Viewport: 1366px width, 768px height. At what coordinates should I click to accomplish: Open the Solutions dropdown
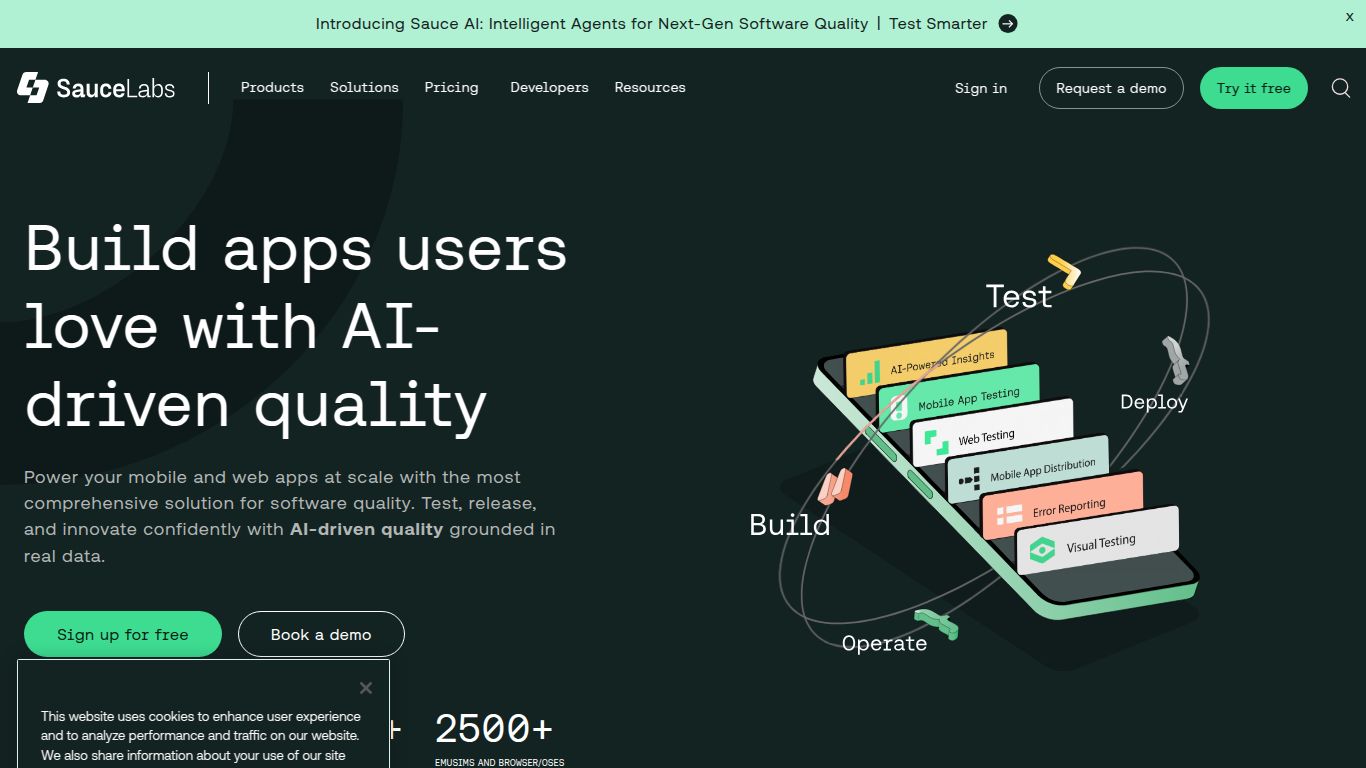click(363, 88)
